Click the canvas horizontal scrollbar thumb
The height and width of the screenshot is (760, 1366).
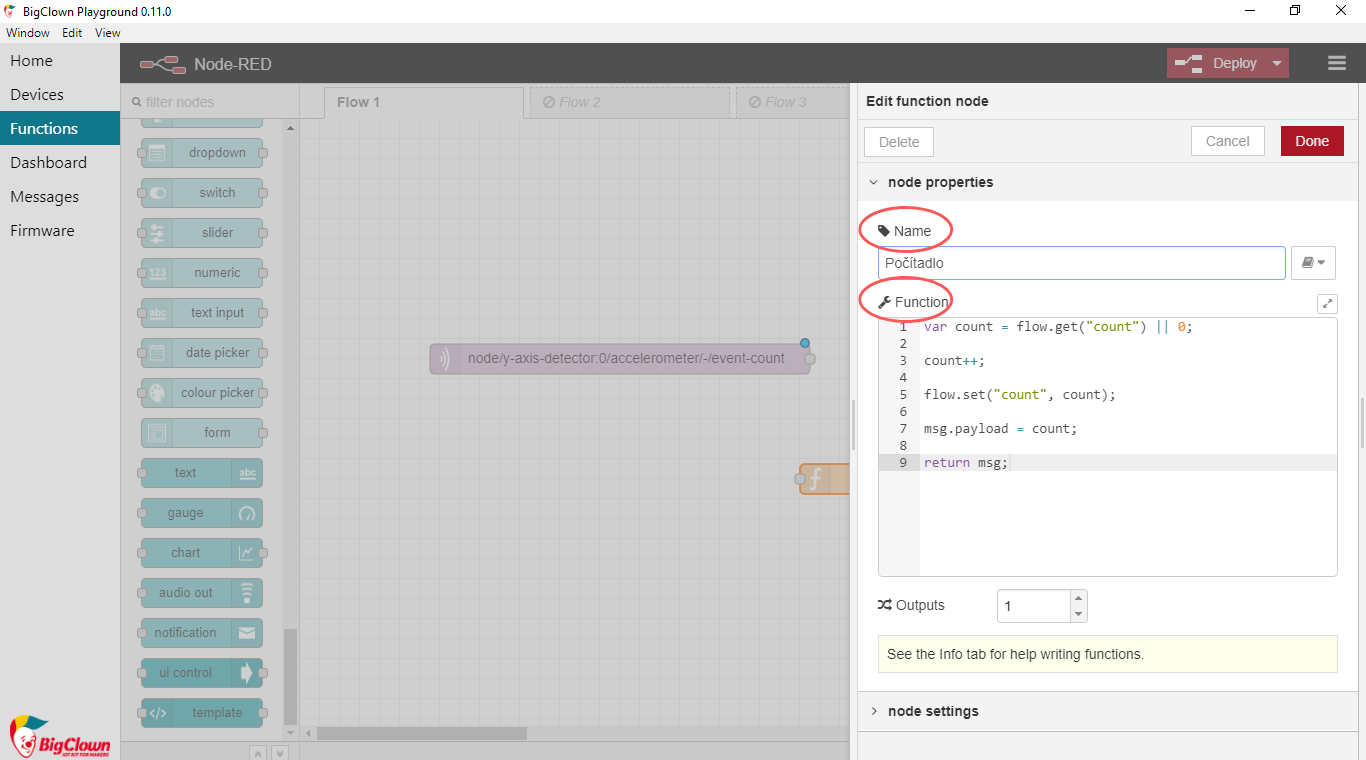click(422, 733)
